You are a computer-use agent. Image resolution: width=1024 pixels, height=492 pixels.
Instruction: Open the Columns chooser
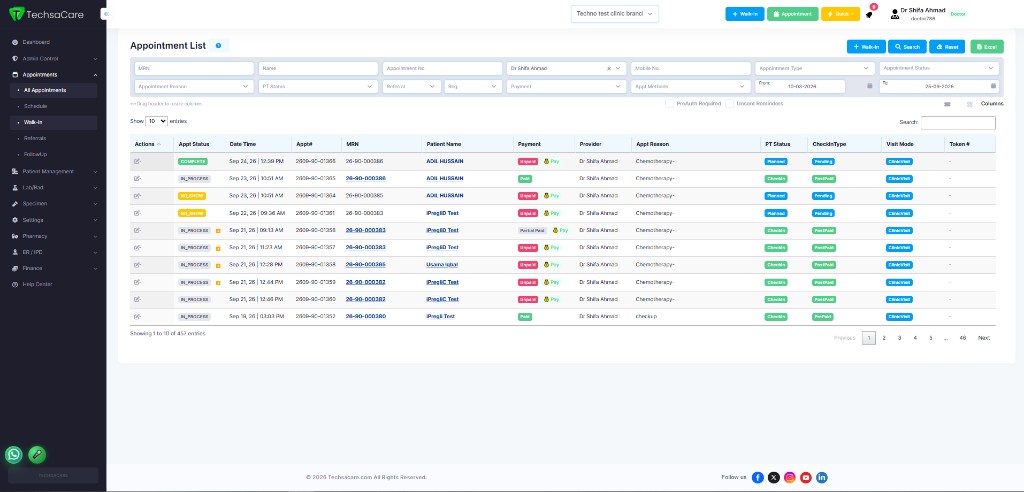point(992,104)
